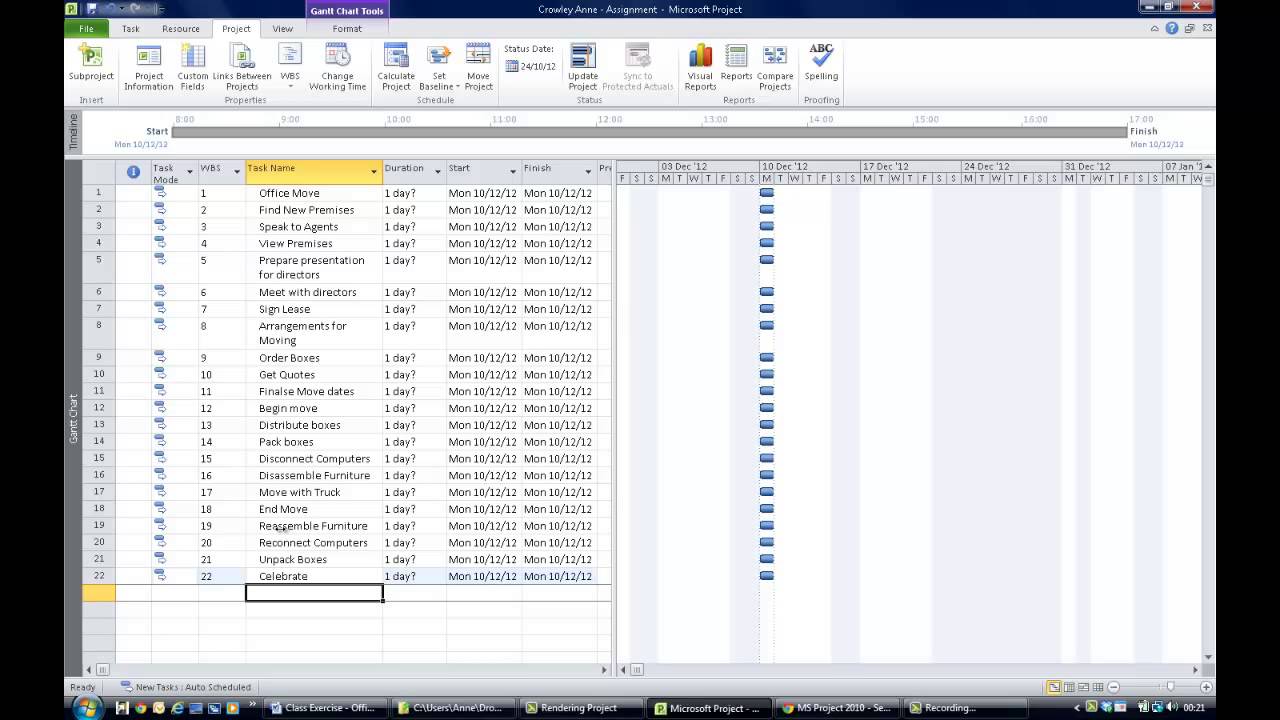Open WBS column header filter arrow
Viewport: 1280px width, 720px height.
pos(237,172)
